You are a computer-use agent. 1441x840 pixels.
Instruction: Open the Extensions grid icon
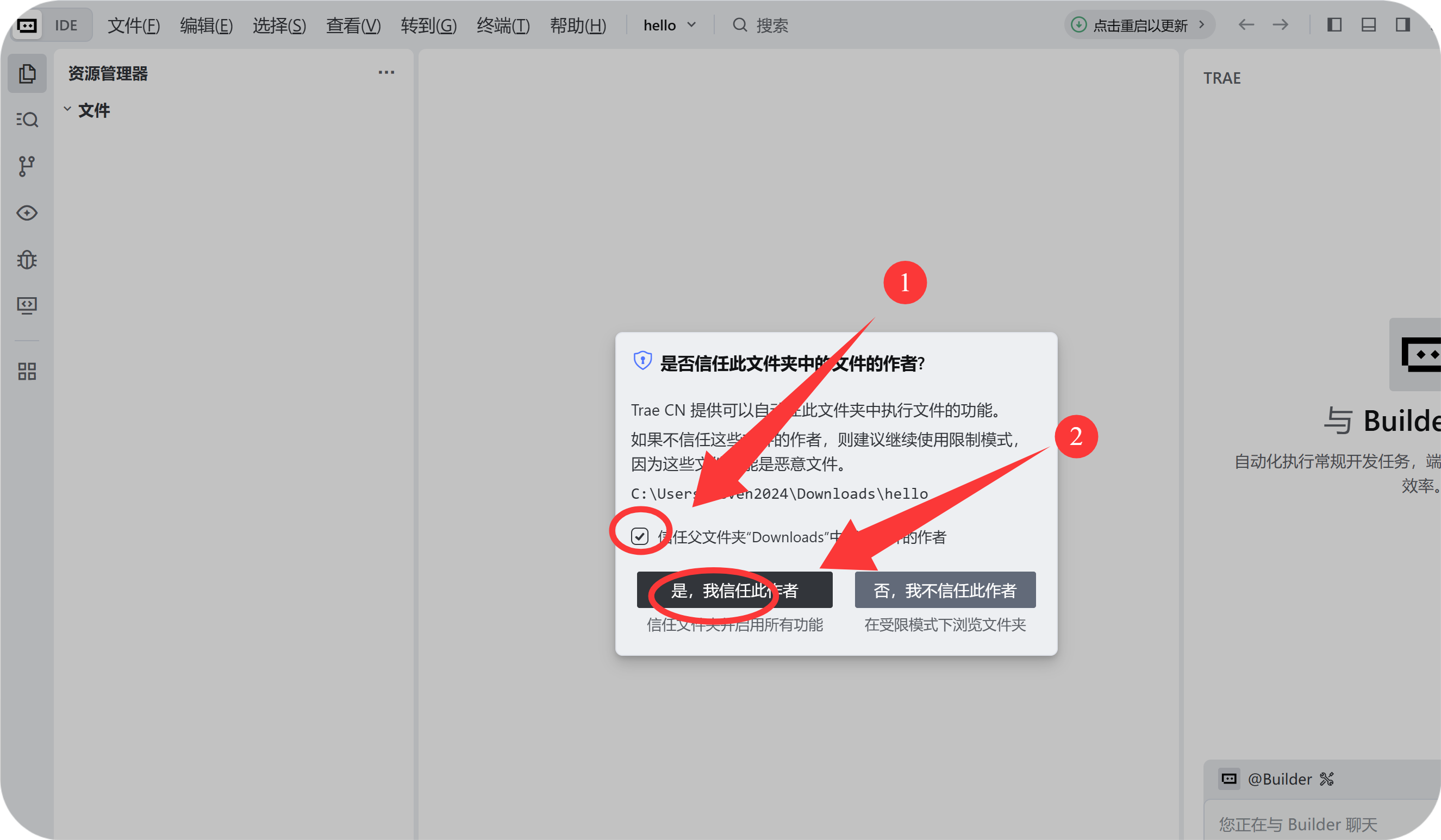point(27,372)
